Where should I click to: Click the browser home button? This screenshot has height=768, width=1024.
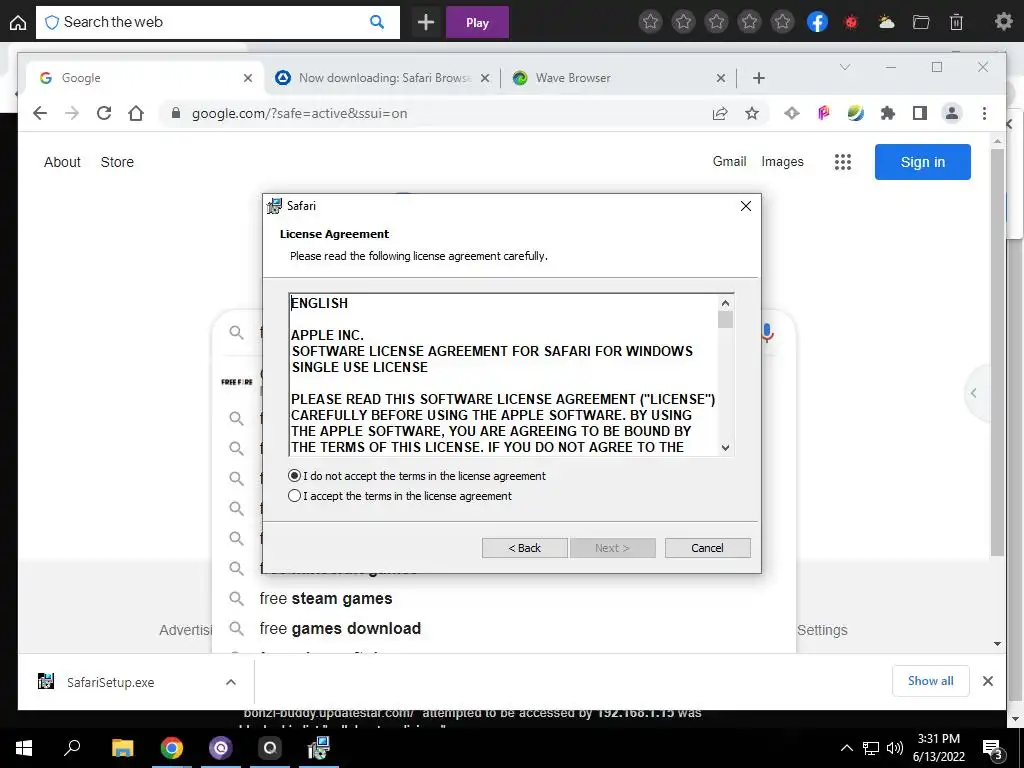pos(136,113)
